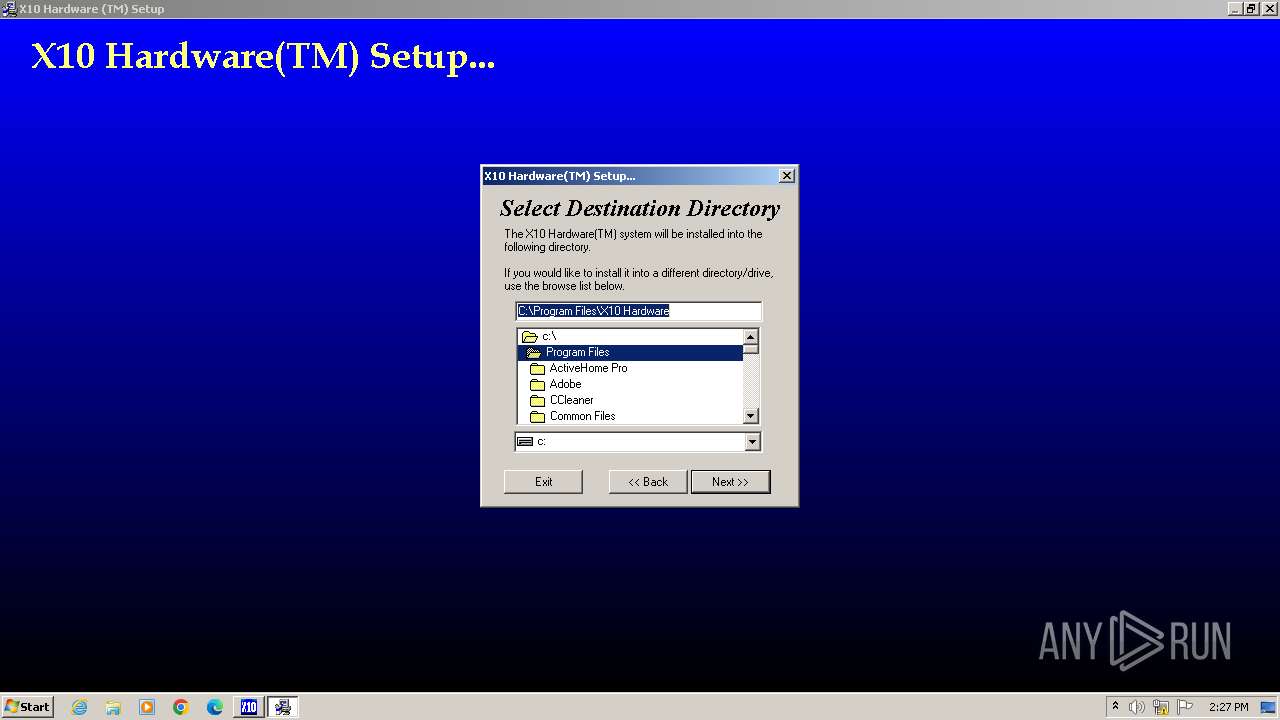Minimize the main setup window
Image resolution: width=1280 pixels, height=720 pixels.
1235,9
